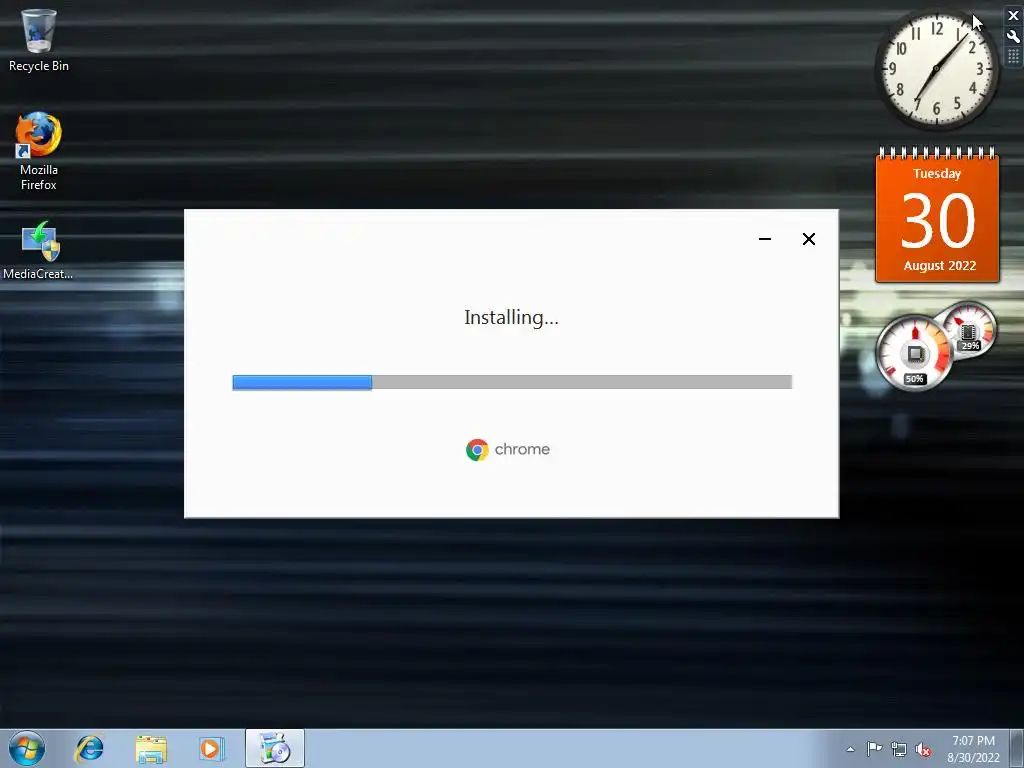Screen dimensions: 1024x768
Task: Open Windows Media Player from taskbar
Action: pyautogui.click(x=212, y=748)
